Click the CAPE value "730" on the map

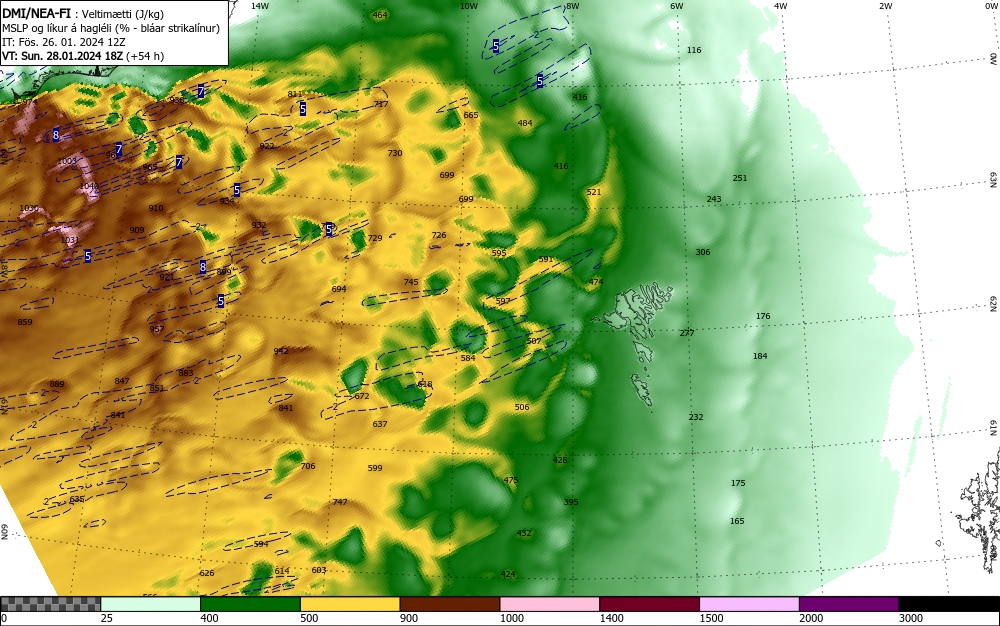point(395,153)
